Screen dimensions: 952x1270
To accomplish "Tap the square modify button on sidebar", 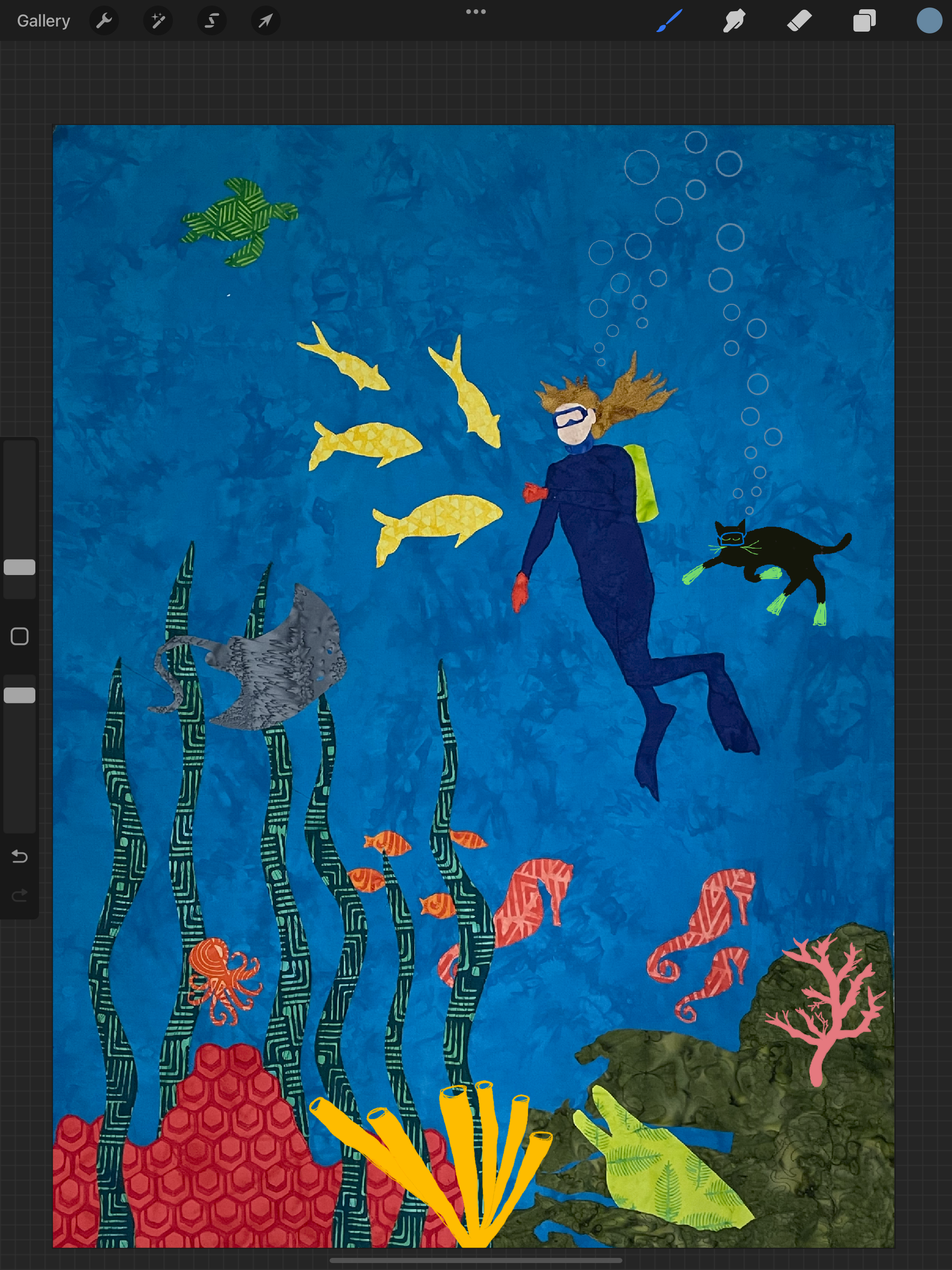I will click(x=20, y=636).
